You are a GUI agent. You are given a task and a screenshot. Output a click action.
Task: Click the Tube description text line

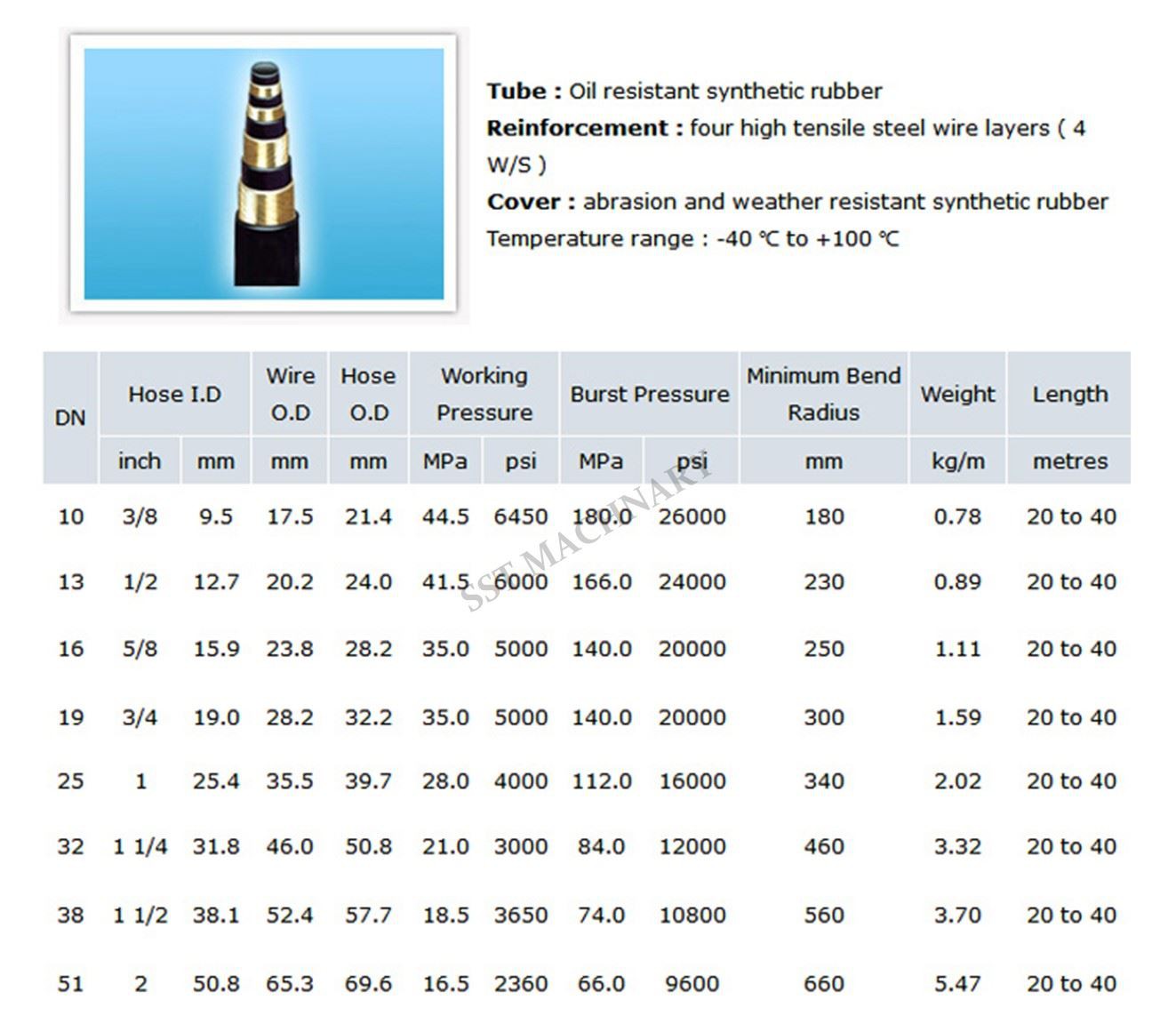[x=684, y=92]
